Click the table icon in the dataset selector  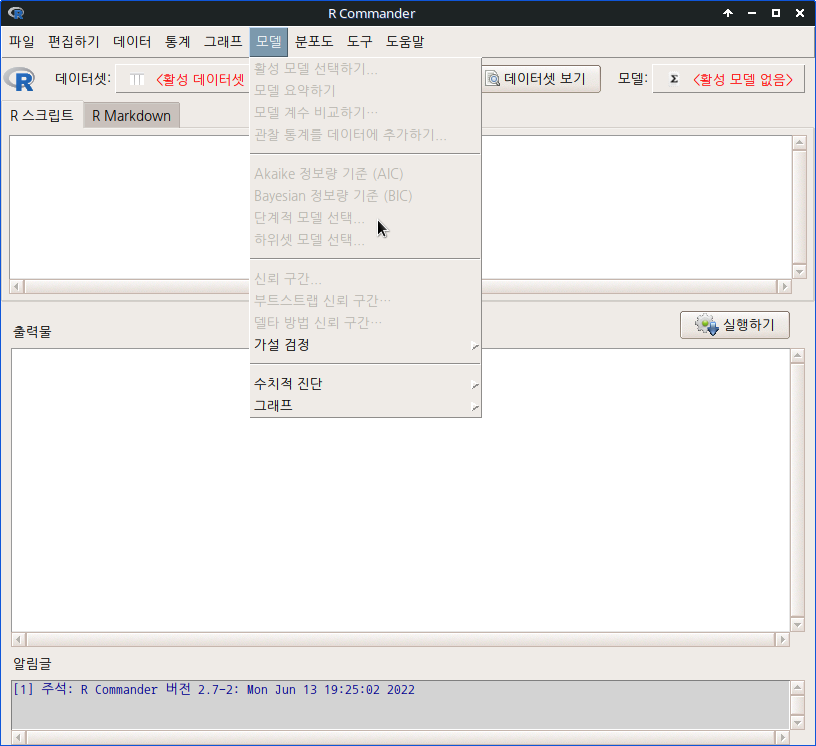coord(137,80)
